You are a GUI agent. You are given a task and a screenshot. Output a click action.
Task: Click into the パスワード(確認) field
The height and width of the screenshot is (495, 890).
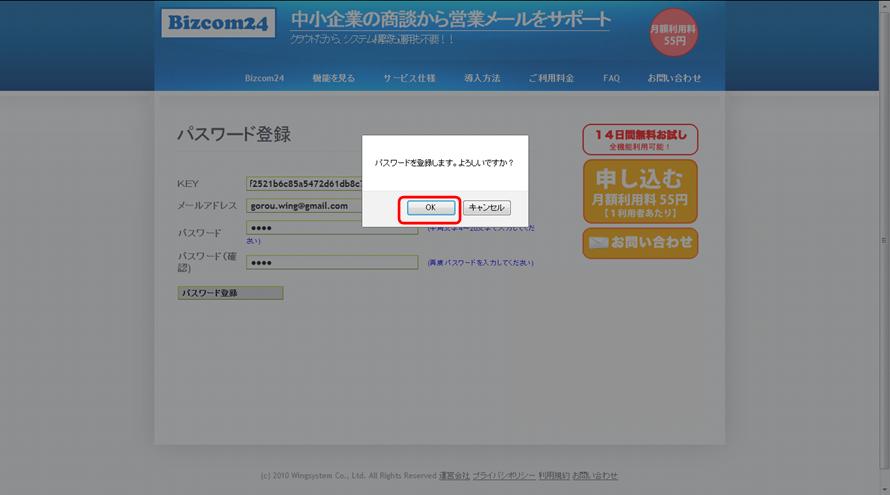coord(331,262)
